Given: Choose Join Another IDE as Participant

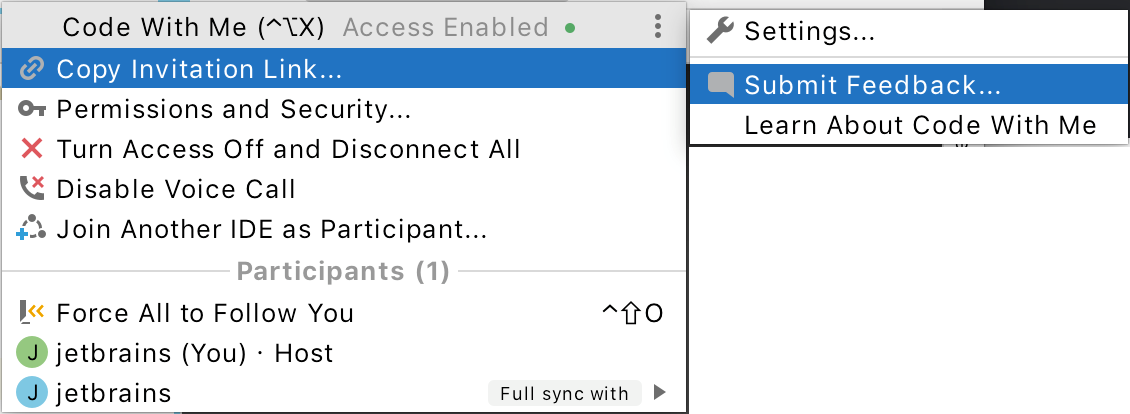Looking at the screenshot, I should (271, 229).
